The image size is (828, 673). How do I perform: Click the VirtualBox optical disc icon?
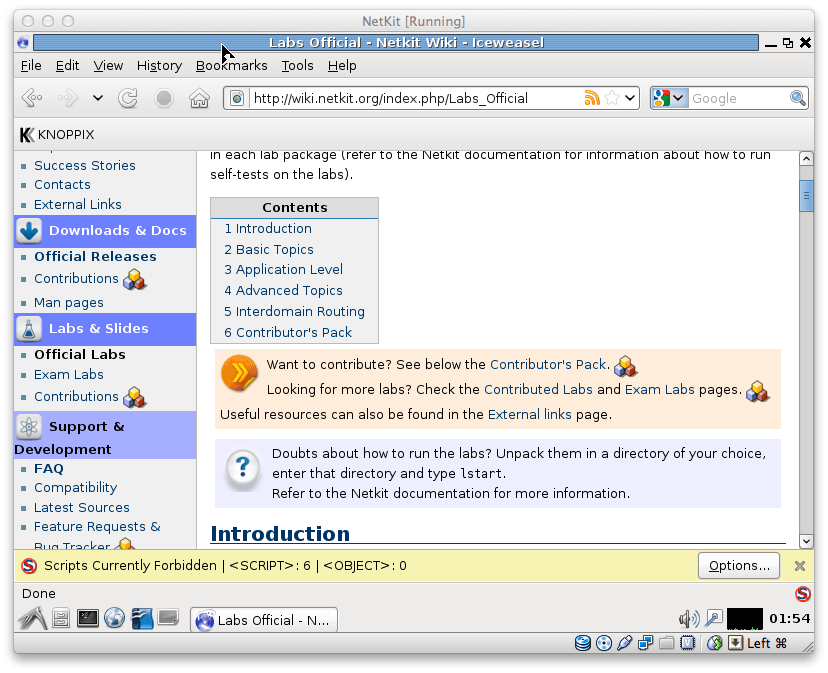point(604,643)
